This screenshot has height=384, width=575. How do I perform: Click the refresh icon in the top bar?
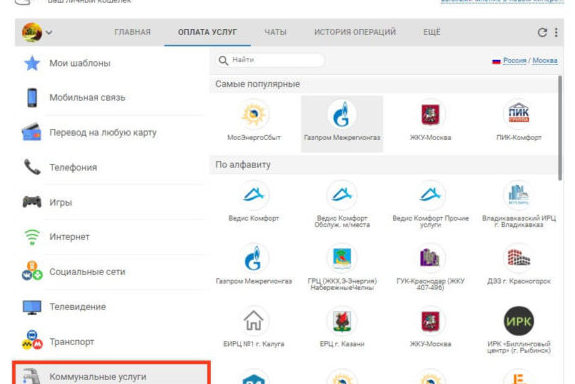click(542, 32)
